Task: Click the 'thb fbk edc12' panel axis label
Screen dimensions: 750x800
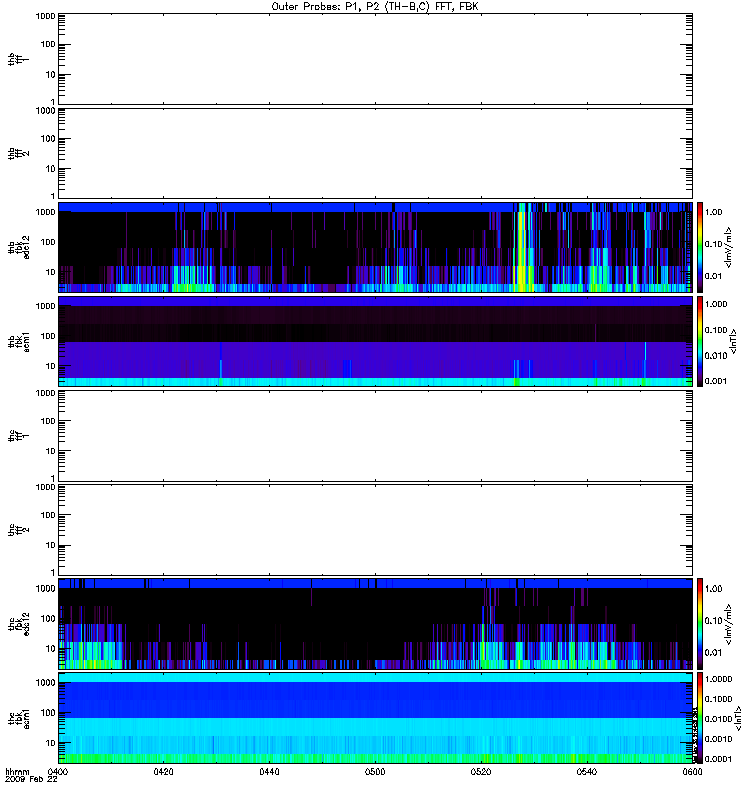Action: point(19,247)
